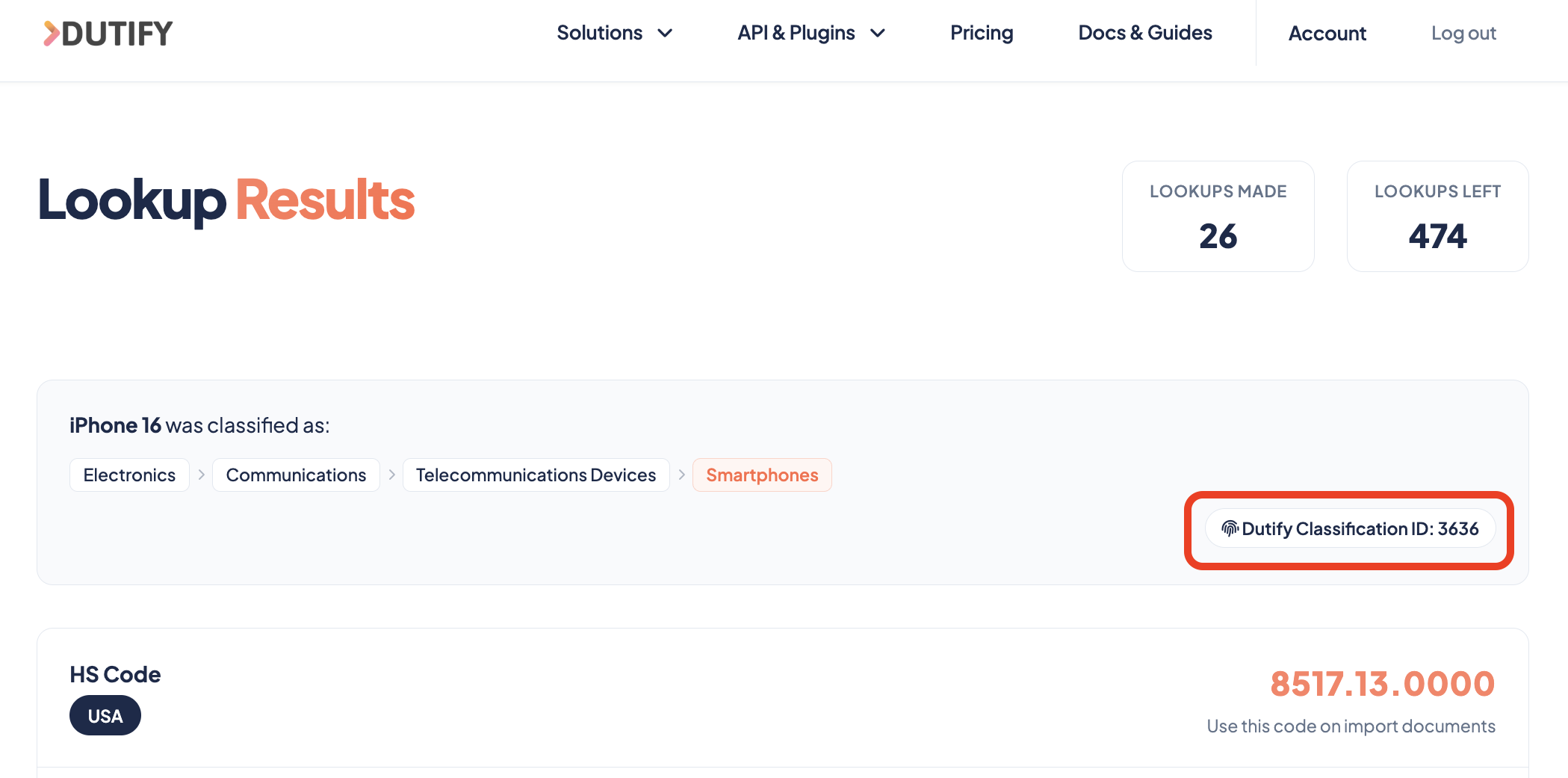Click the 'iPhone 16 was classified as' text

click(x=199, y=425)
